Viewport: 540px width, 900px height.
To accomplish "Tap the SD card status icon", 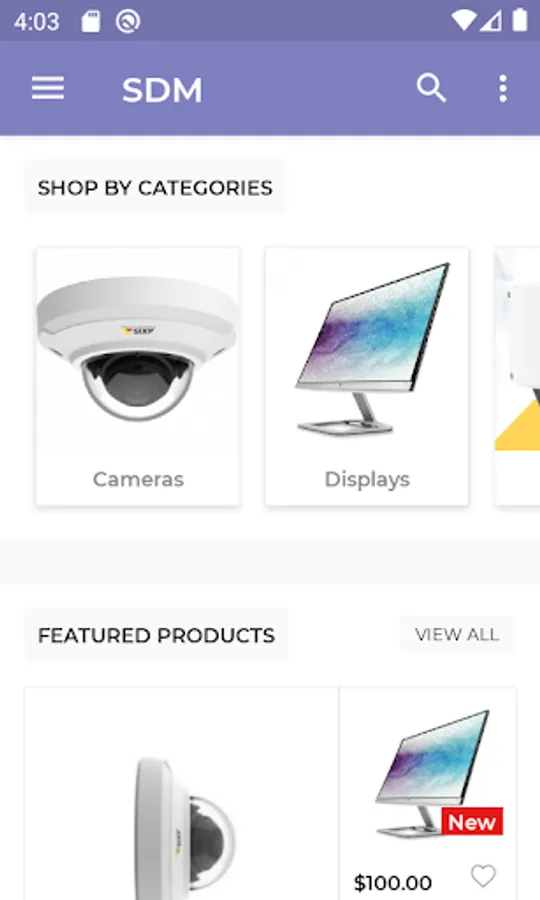I will [x=91, y=22].
